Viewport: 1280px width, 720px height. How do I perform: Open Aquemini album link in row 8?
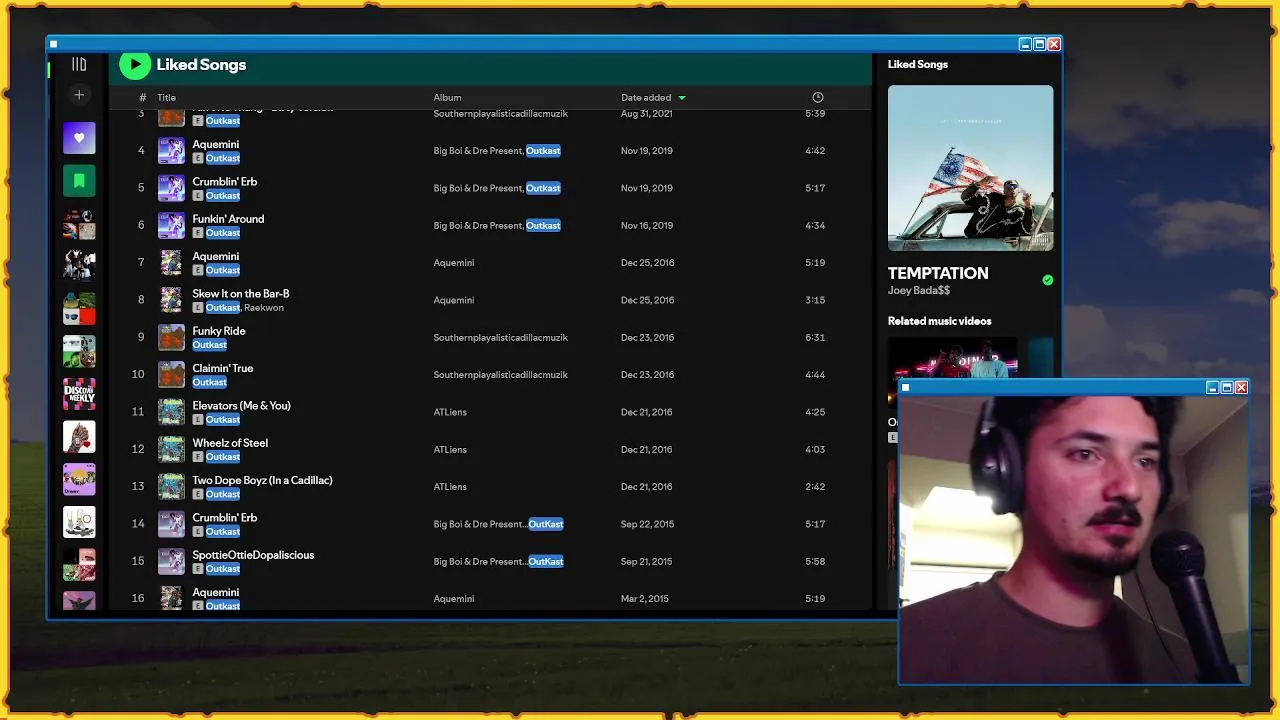click(454, 300)
